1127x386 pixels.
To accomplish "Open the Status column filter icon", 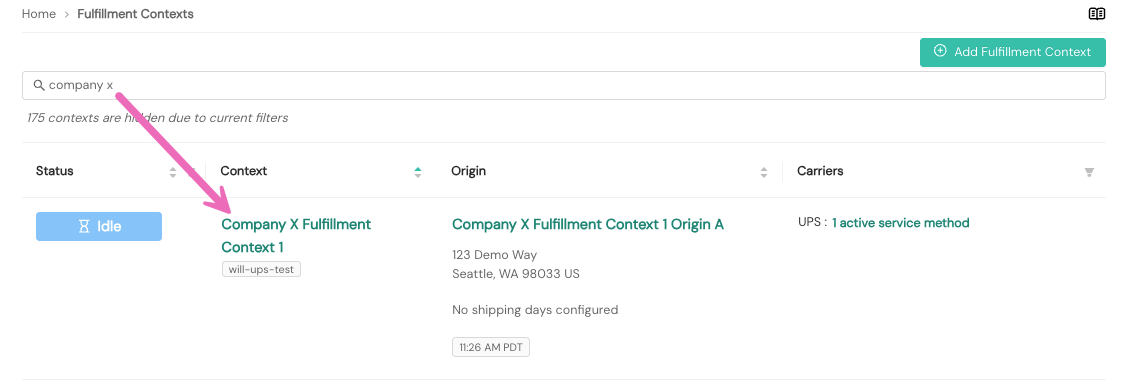I will [x=192, y=172].
